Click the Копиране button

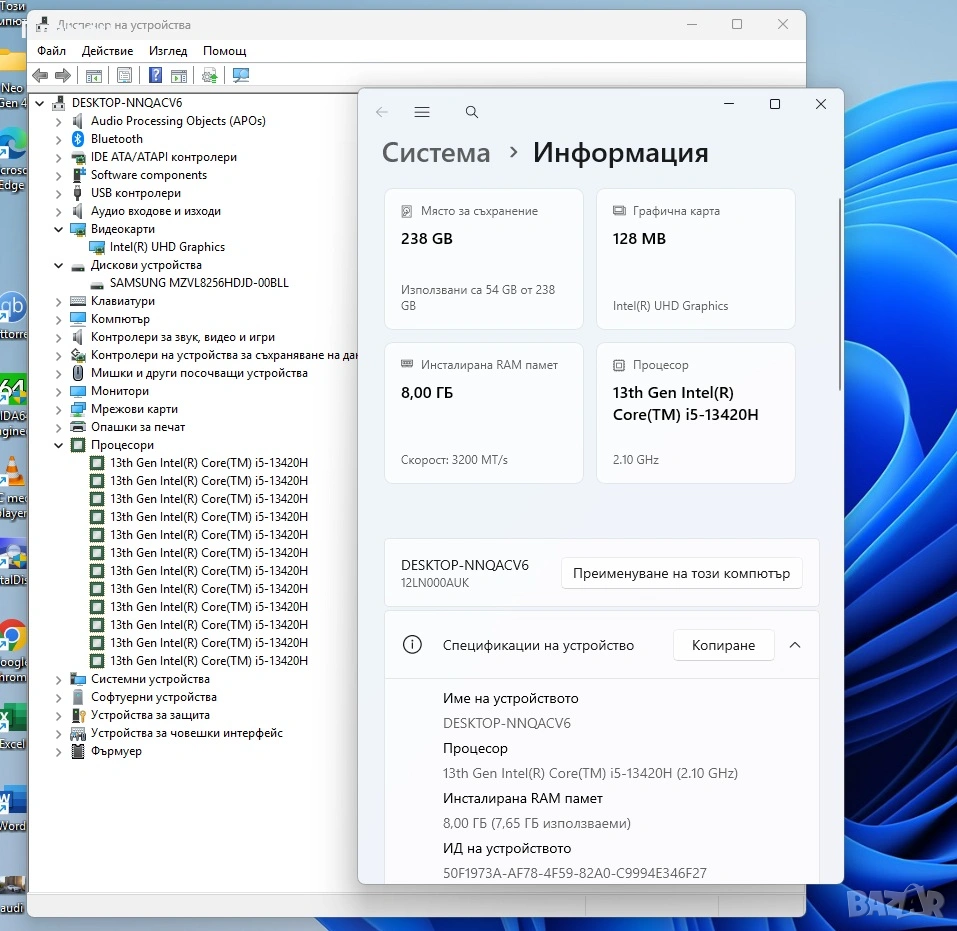pos(723,645)
